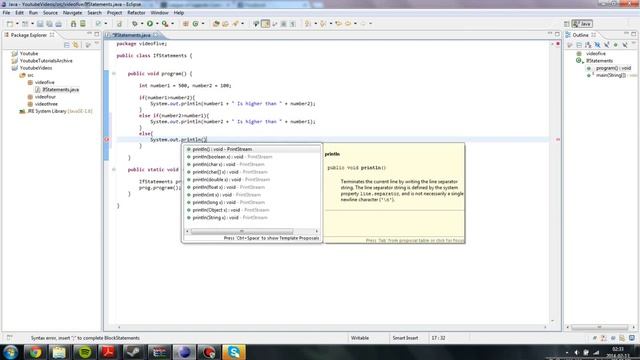Image resolution: width=640 pixels, height=360 pixels.
Task: Click the Open Perspective icon
Action: click(567, 24)
